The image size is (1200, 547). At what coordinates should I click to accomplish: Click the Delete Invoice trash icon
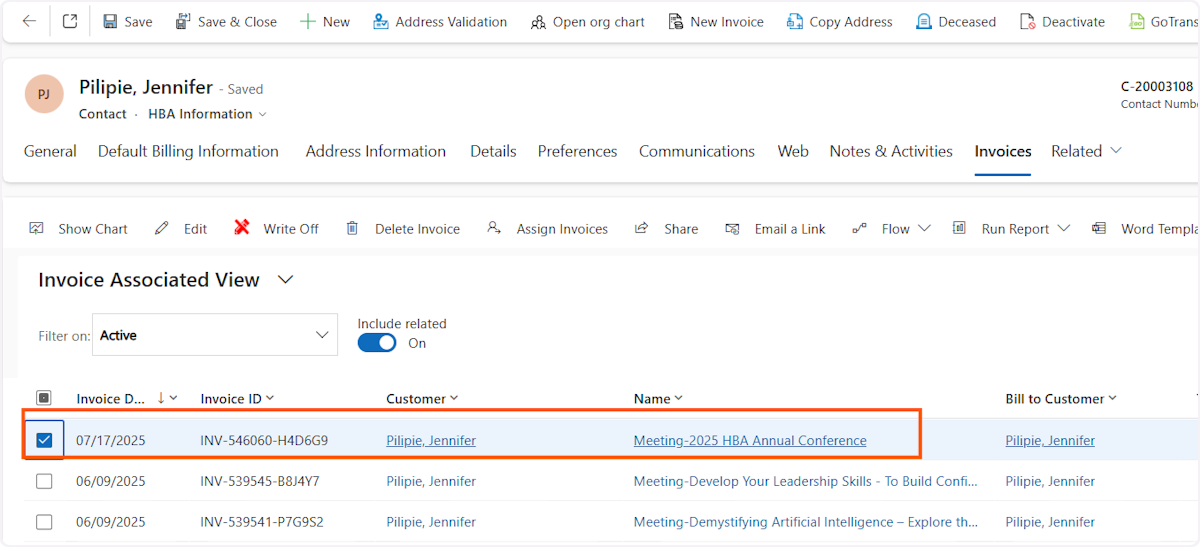pos(352,228)
